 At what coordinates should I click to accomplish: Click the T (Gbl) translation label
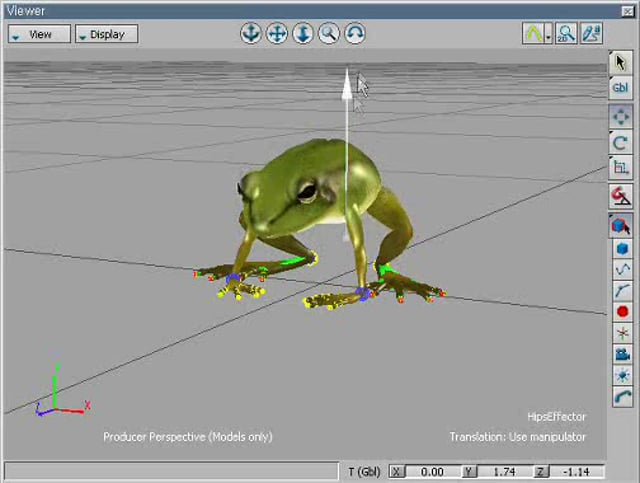[x=364, y=472]
